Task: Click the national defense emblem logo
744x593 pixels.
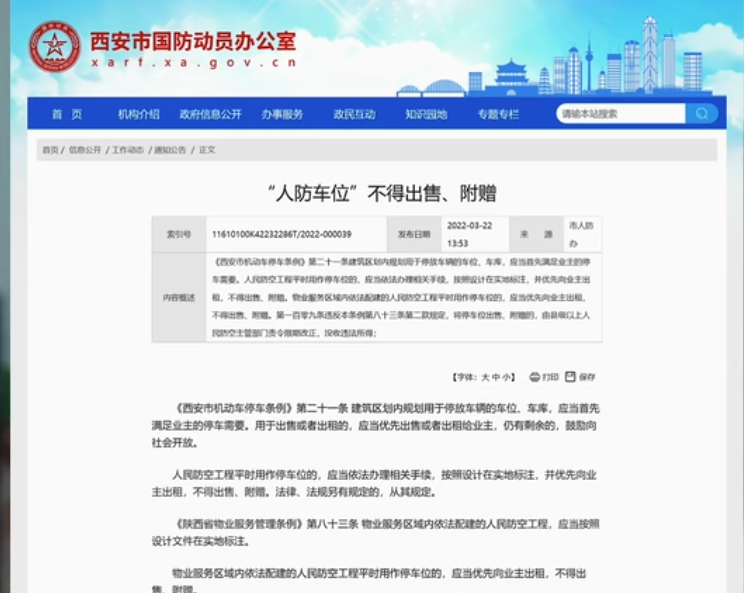Action: coord(54,45)
